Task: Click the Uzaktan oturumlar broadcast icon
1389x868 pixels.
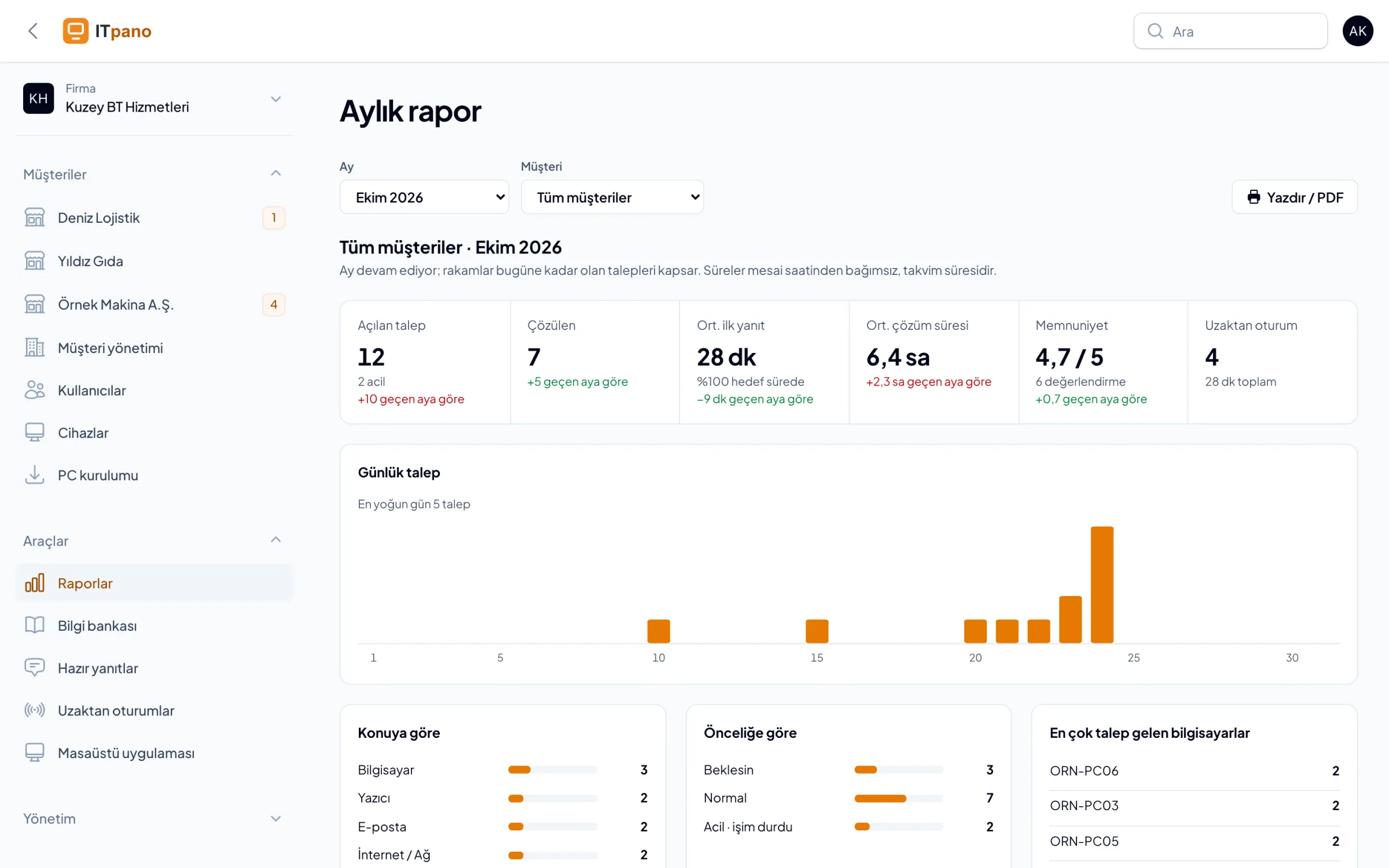Action: click(35, 711)
